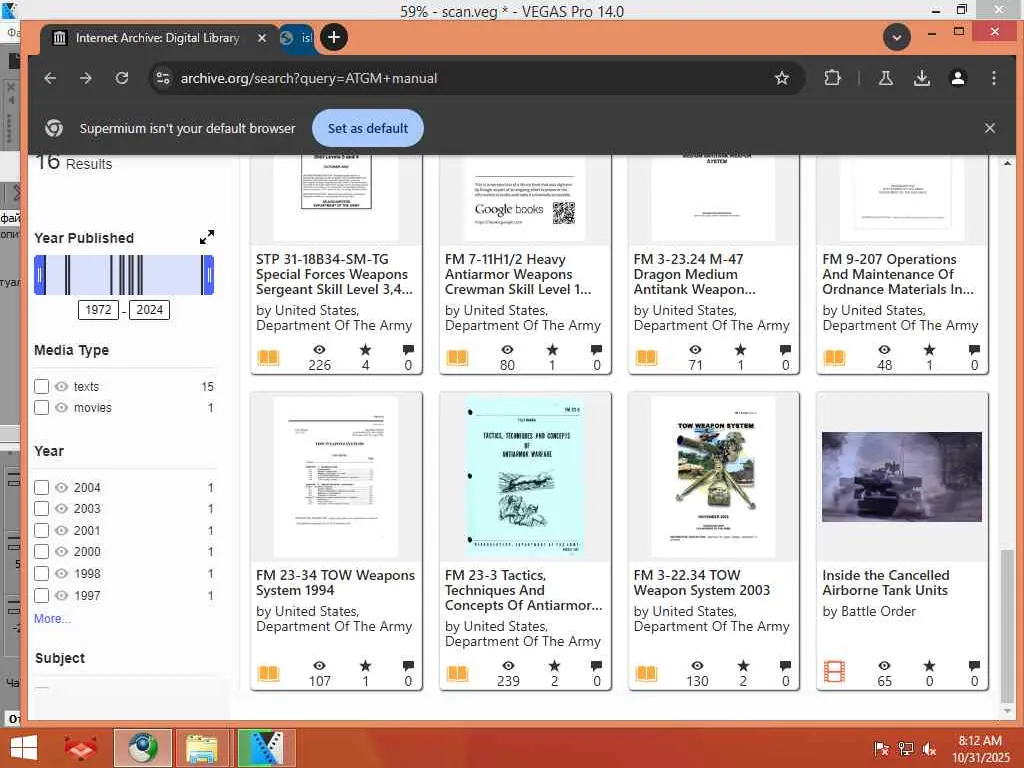Bookmark this page with the star icon
The height and width of the screenshot is (768, 1024).
(781, 78)
